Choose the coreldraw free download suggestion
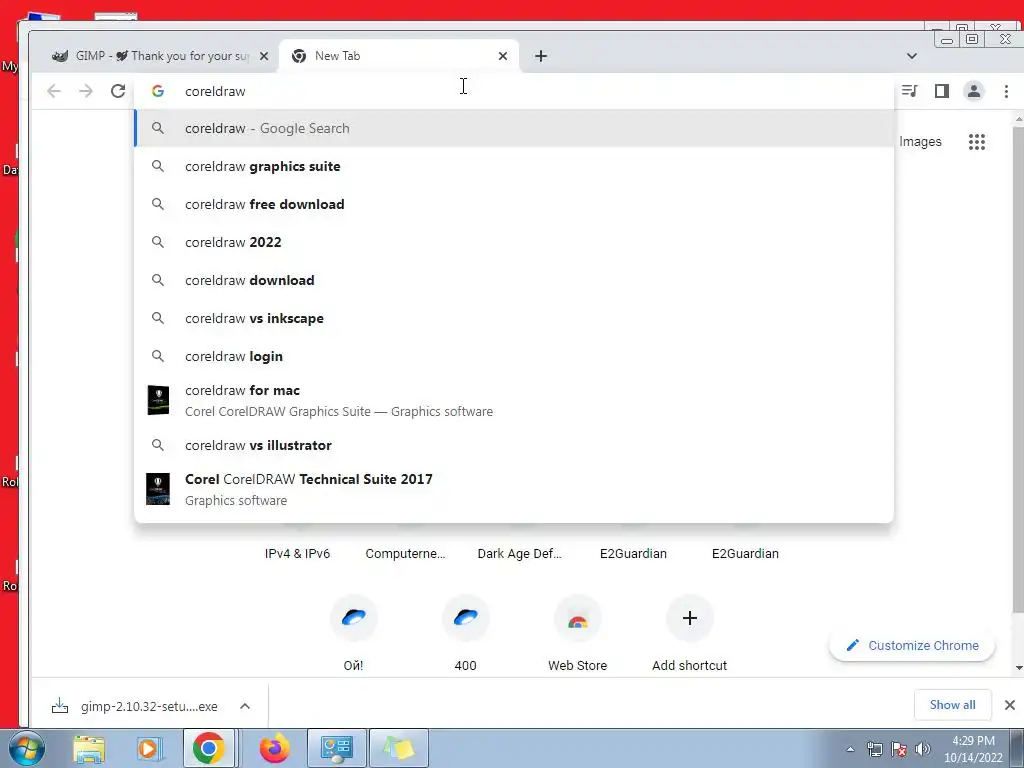Viewport: 1024px width, 768px height. (514, 204)
